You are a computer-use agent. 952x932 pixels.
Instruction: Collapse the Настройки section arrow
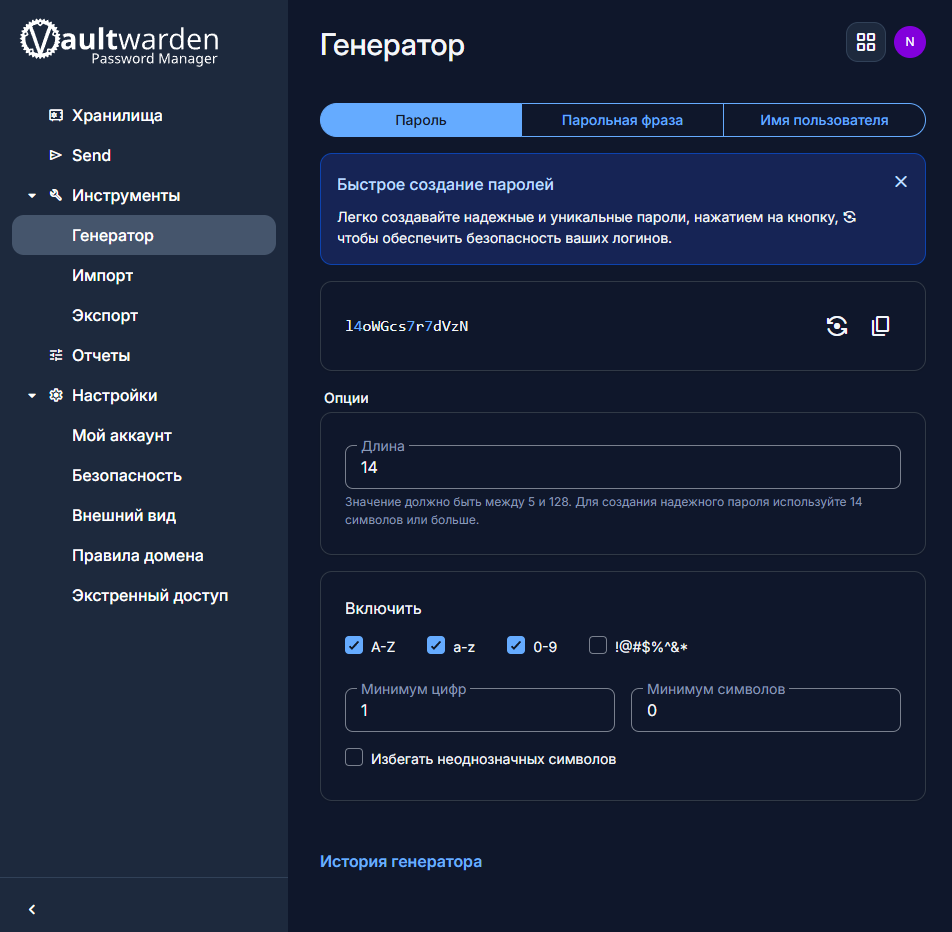tap(32, 396)
